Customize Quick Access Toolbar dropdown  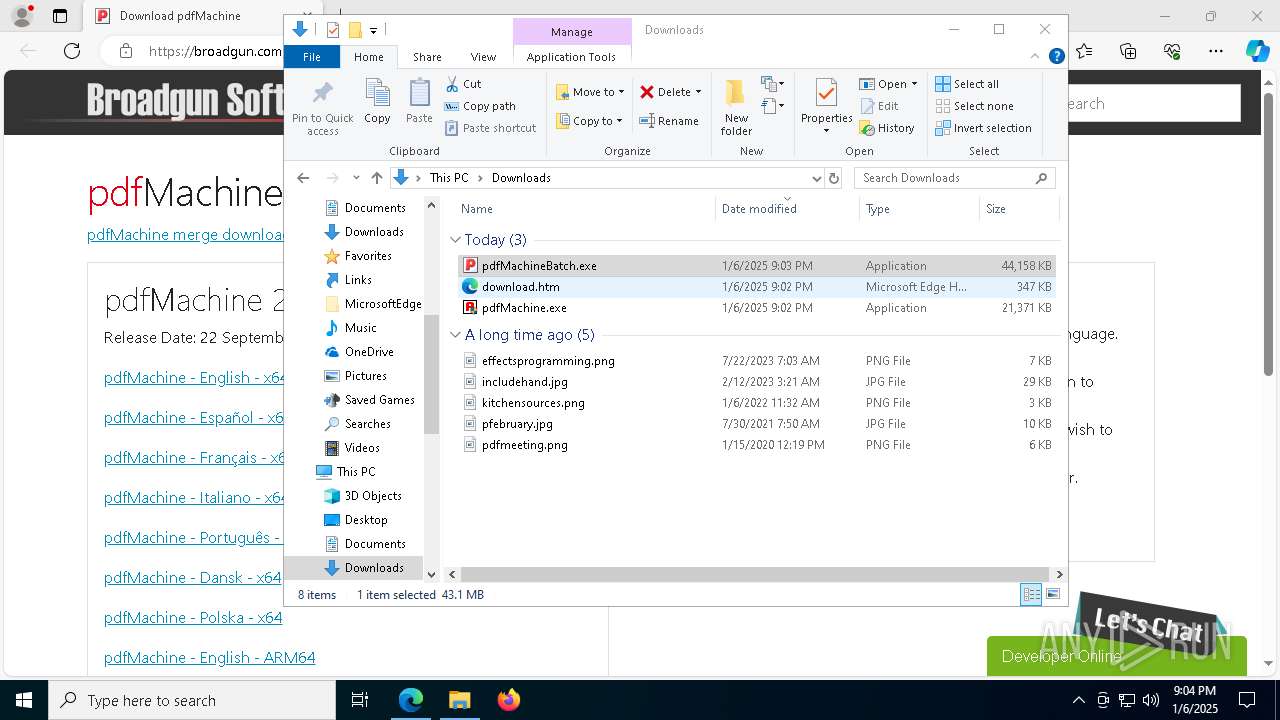(373, 30)
